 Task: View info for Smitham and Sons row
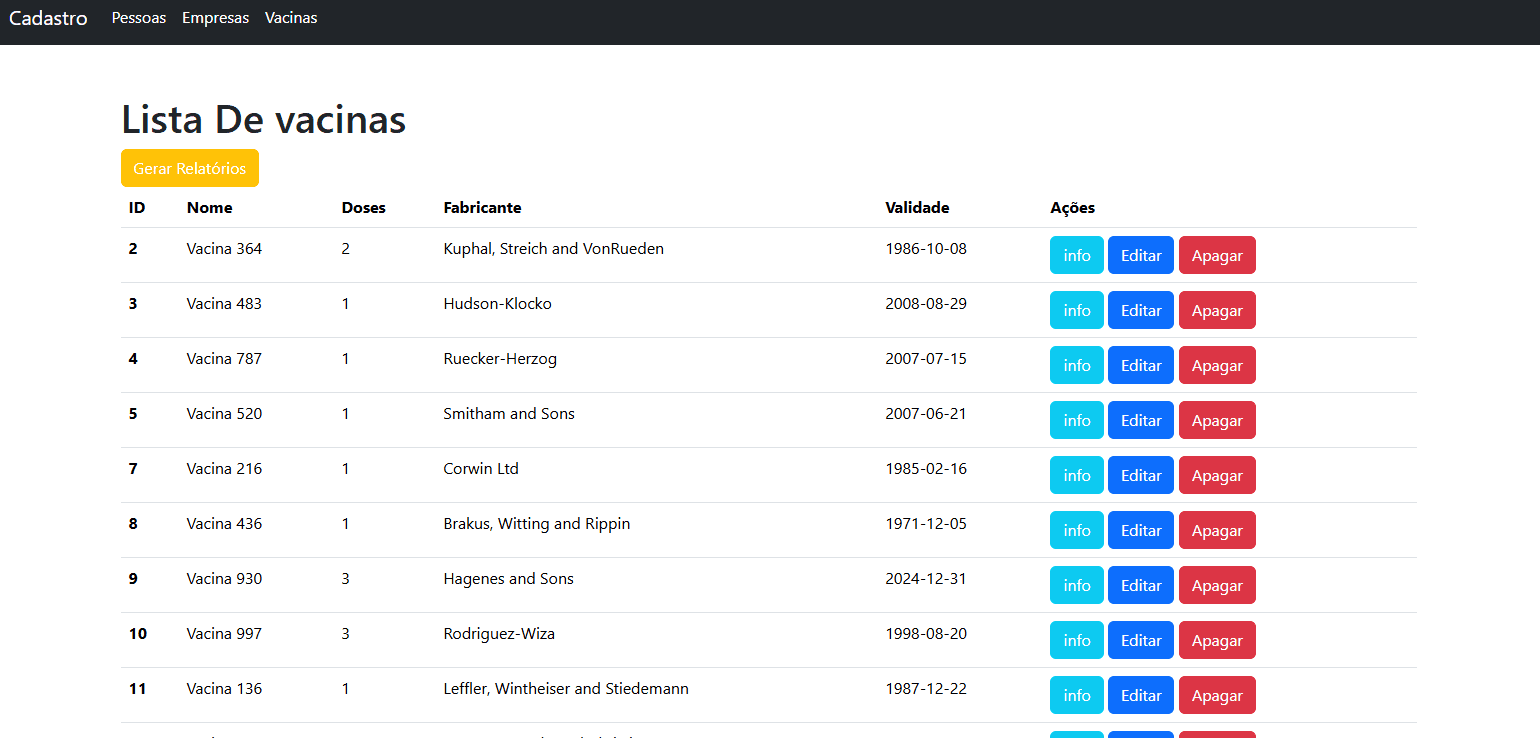click(x=1077, y=420)
